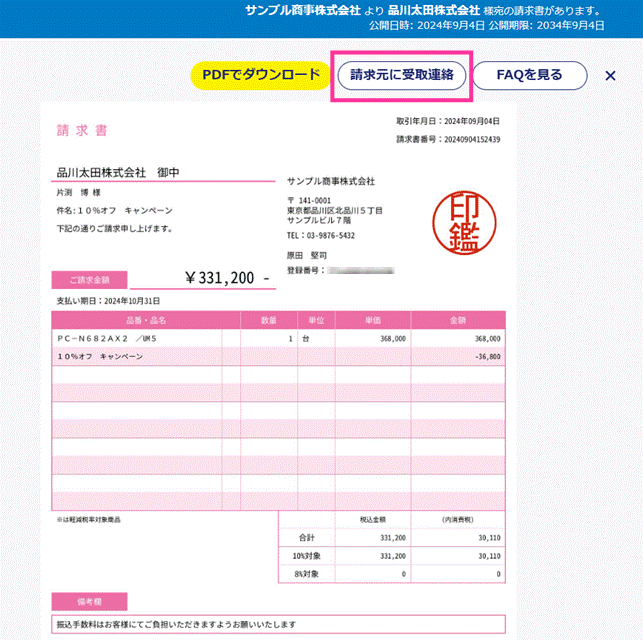The image size is (643, 640).
Task: Select the billed amount ￥331,200
Action: coord(227,278)
